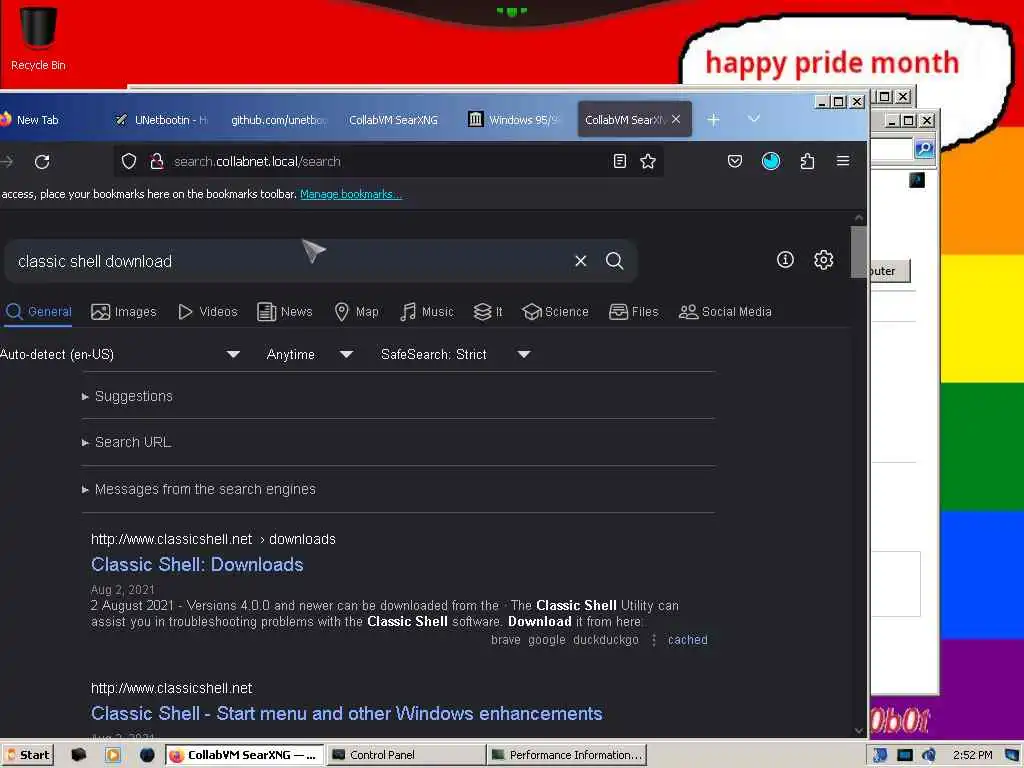Switch to the Windows 95 browser tab
1024x768 pixels.
click(516, 120)
